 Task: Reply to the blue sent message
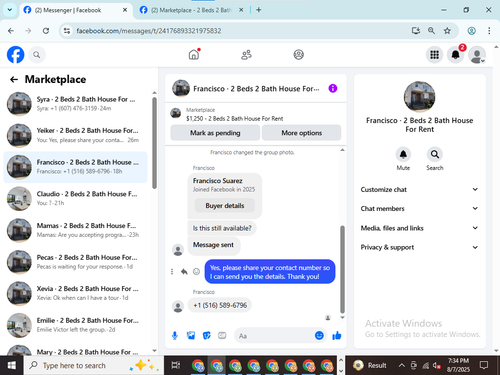(x=184, y=272)
